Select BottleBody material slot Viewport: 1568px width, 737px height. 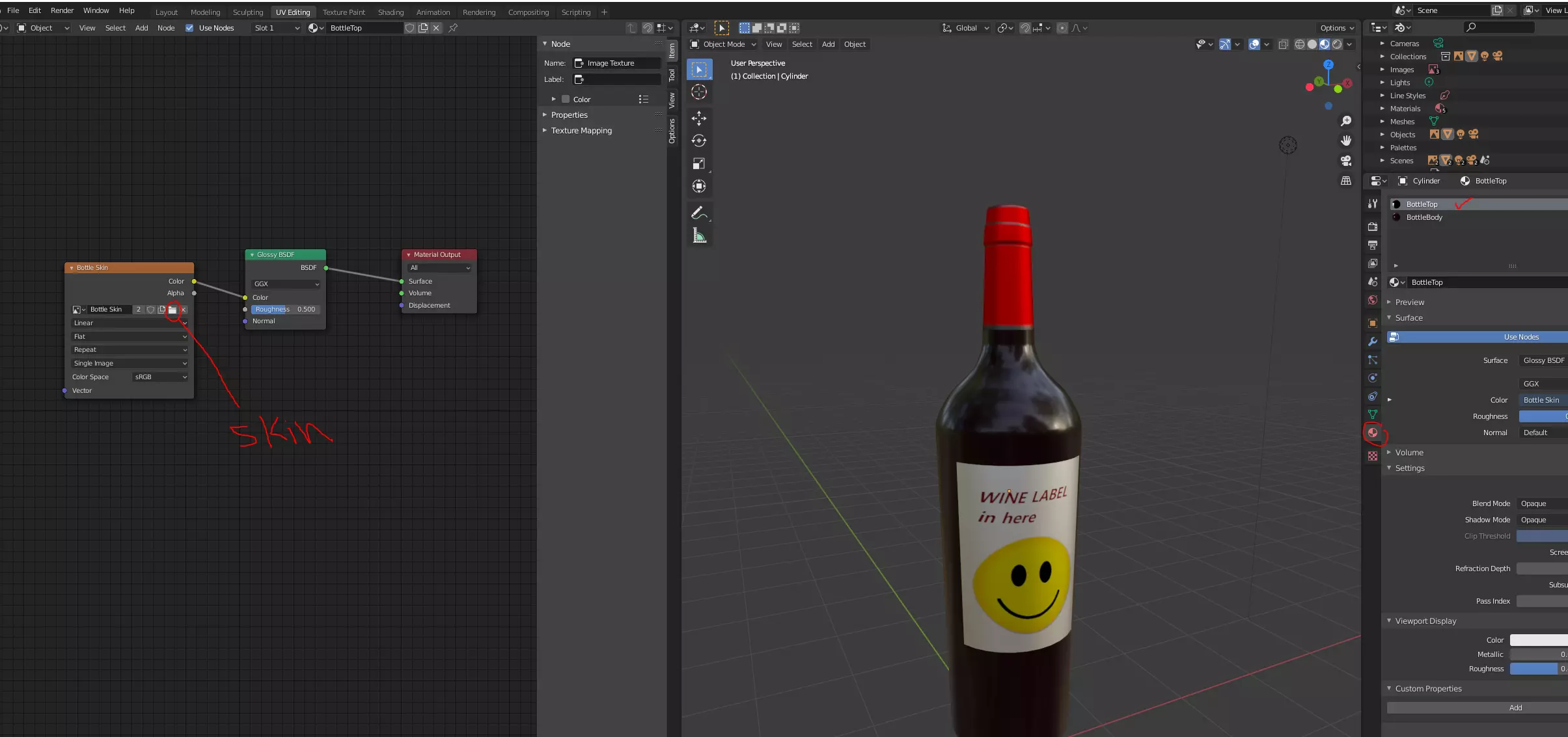(x=1478, y=217)
